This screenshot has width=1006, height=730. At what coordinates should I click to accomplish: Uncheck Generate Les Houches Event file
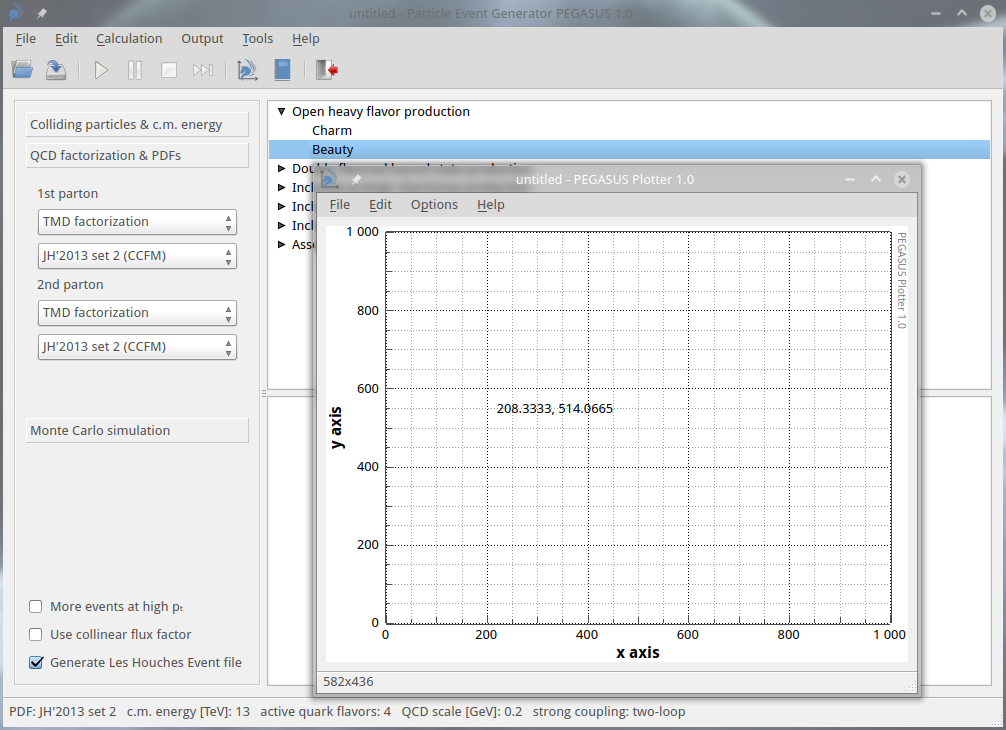click(x=36, y=662)
